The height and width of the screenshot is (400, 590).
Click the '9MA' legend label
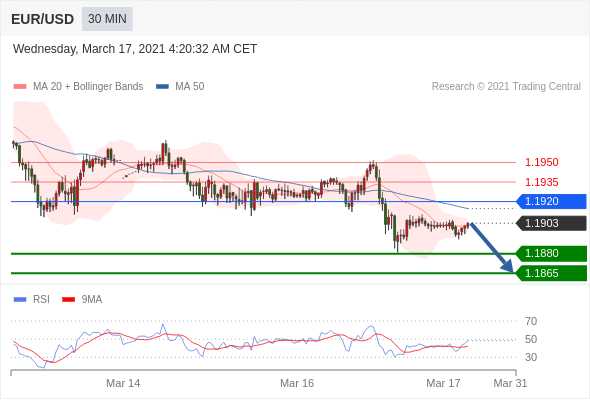pyautogui.click(x=92, y=300)
